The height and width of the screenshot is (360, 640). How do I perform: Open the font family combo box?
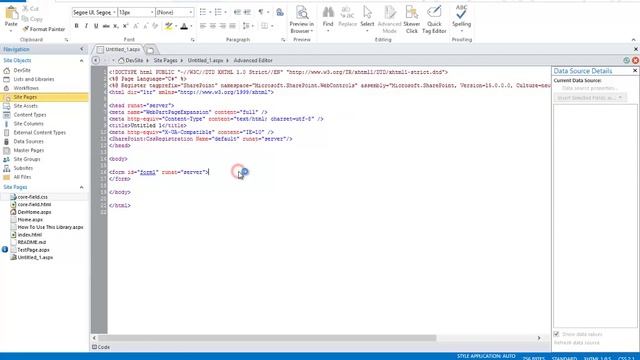(94, 12)
